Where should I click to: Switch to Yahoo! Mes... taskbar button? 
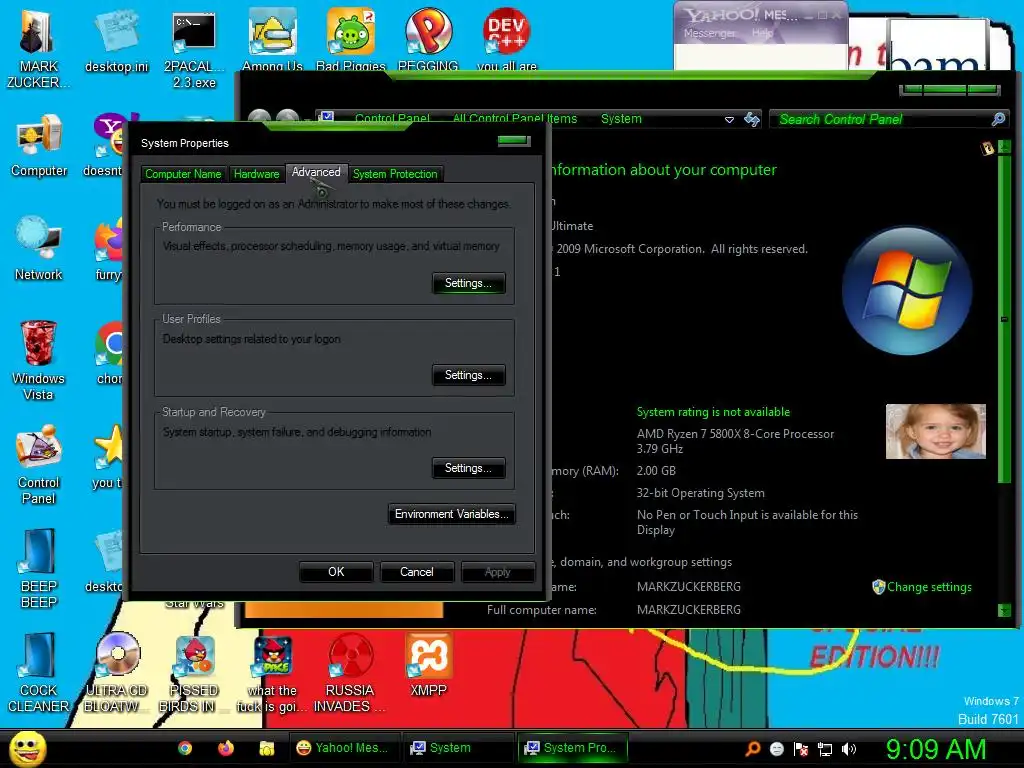(x=344, y=748)
